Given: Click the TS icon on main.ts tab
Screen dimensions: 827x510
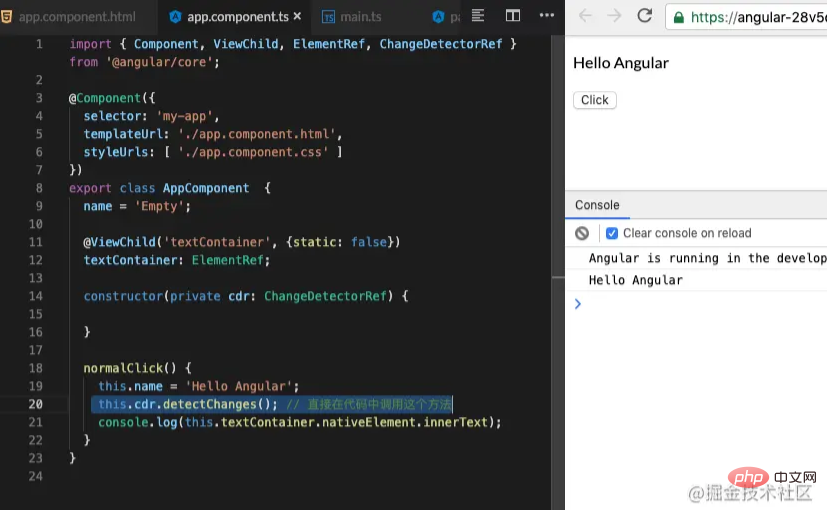Looking at the screenshot, I should 328,17.
